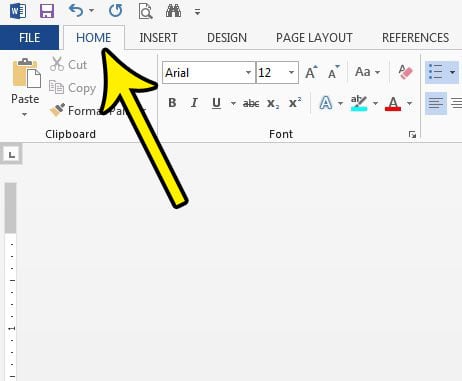462x381 pixels.
Task: Toggle Strikethrough abc formatting
Action: (x=251, y=103)
